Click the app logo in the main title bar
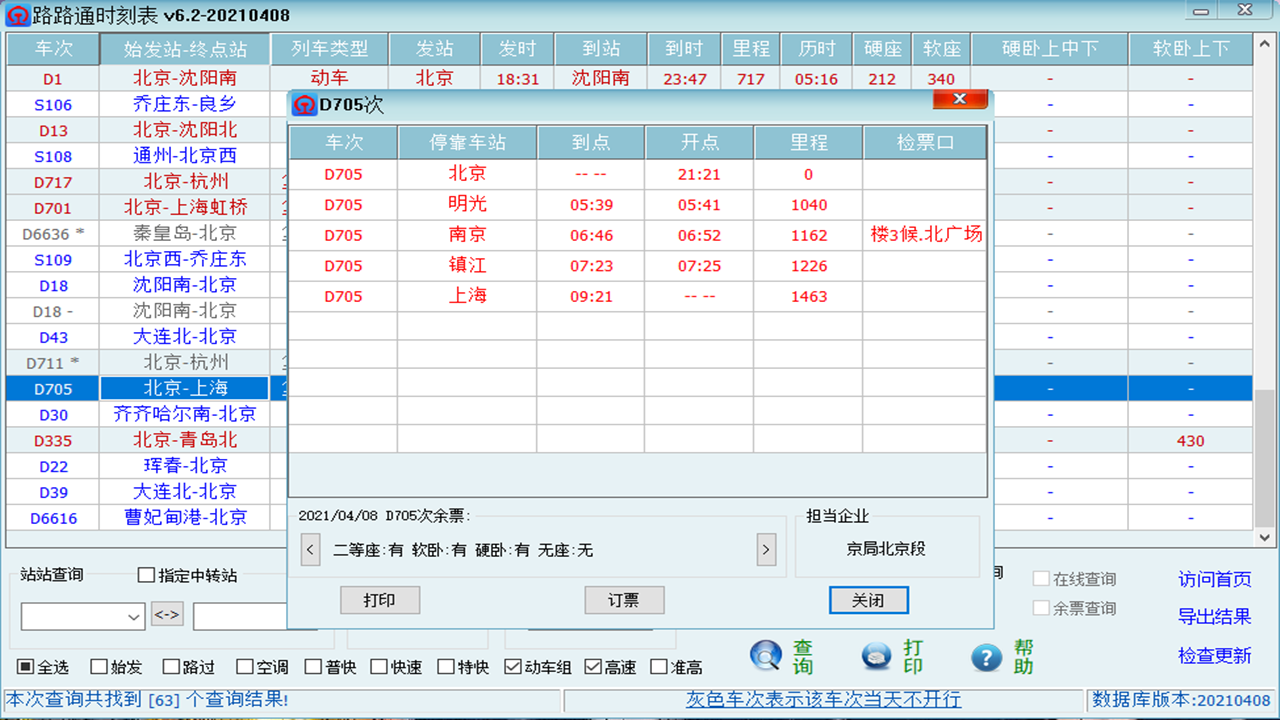 tap(17, 14)
